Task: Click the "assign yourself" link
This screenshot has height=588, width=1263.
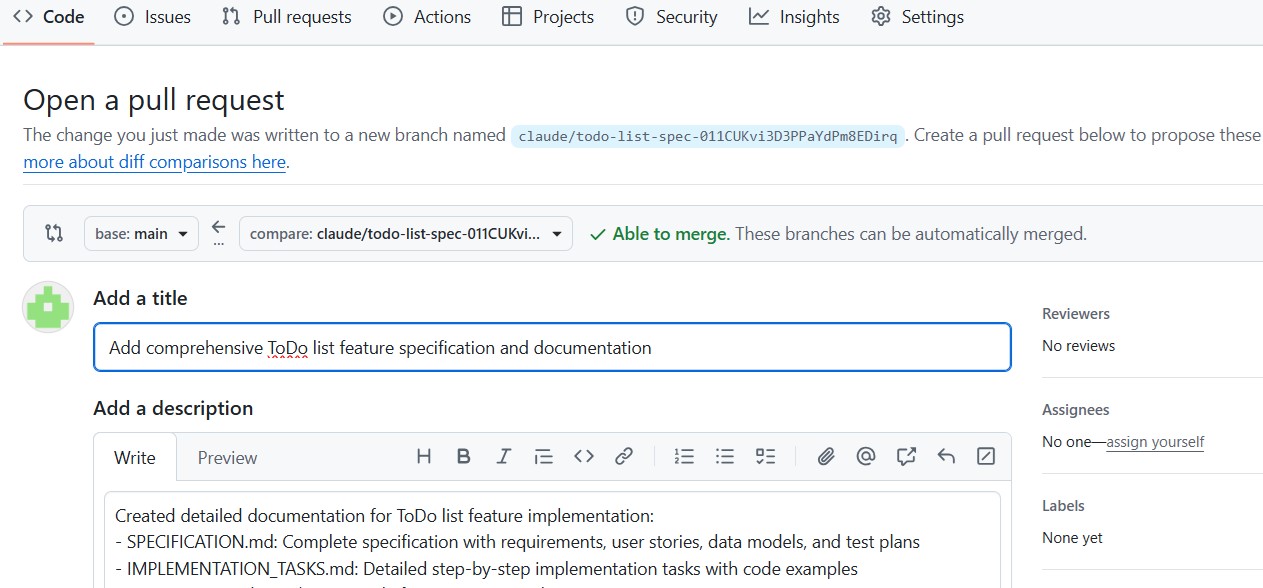Action: click(1155, 442)
